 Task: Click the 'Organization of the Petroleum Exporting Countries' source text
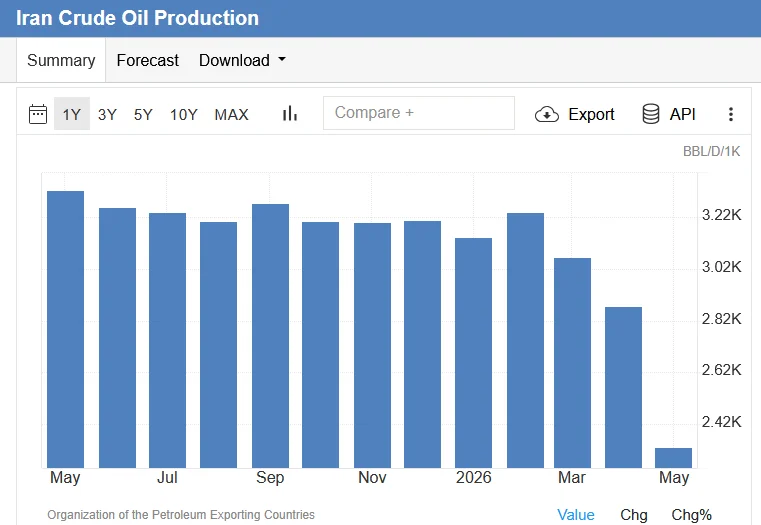(181, 514)
